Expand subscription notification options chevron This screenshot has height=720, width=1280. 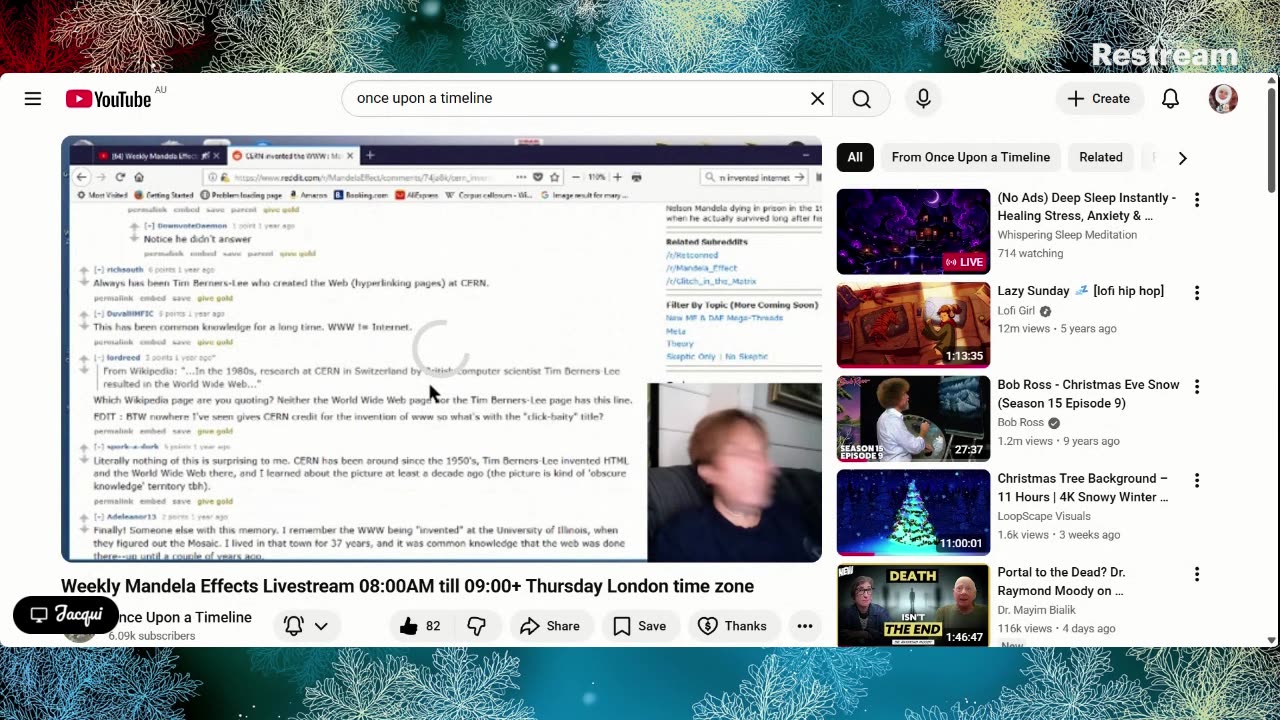pyautogui.click(x=321, y=626)
